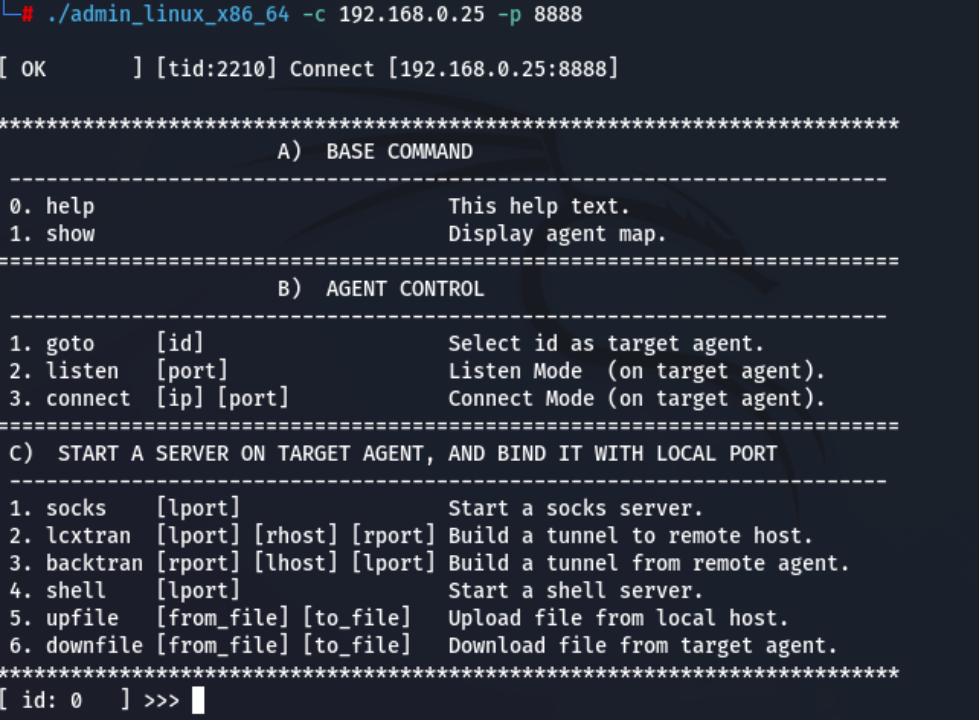This screenshot has width=979, height=720.
Task: Click the red '#' root prompt symbol
Action: (x=27, y=14)
